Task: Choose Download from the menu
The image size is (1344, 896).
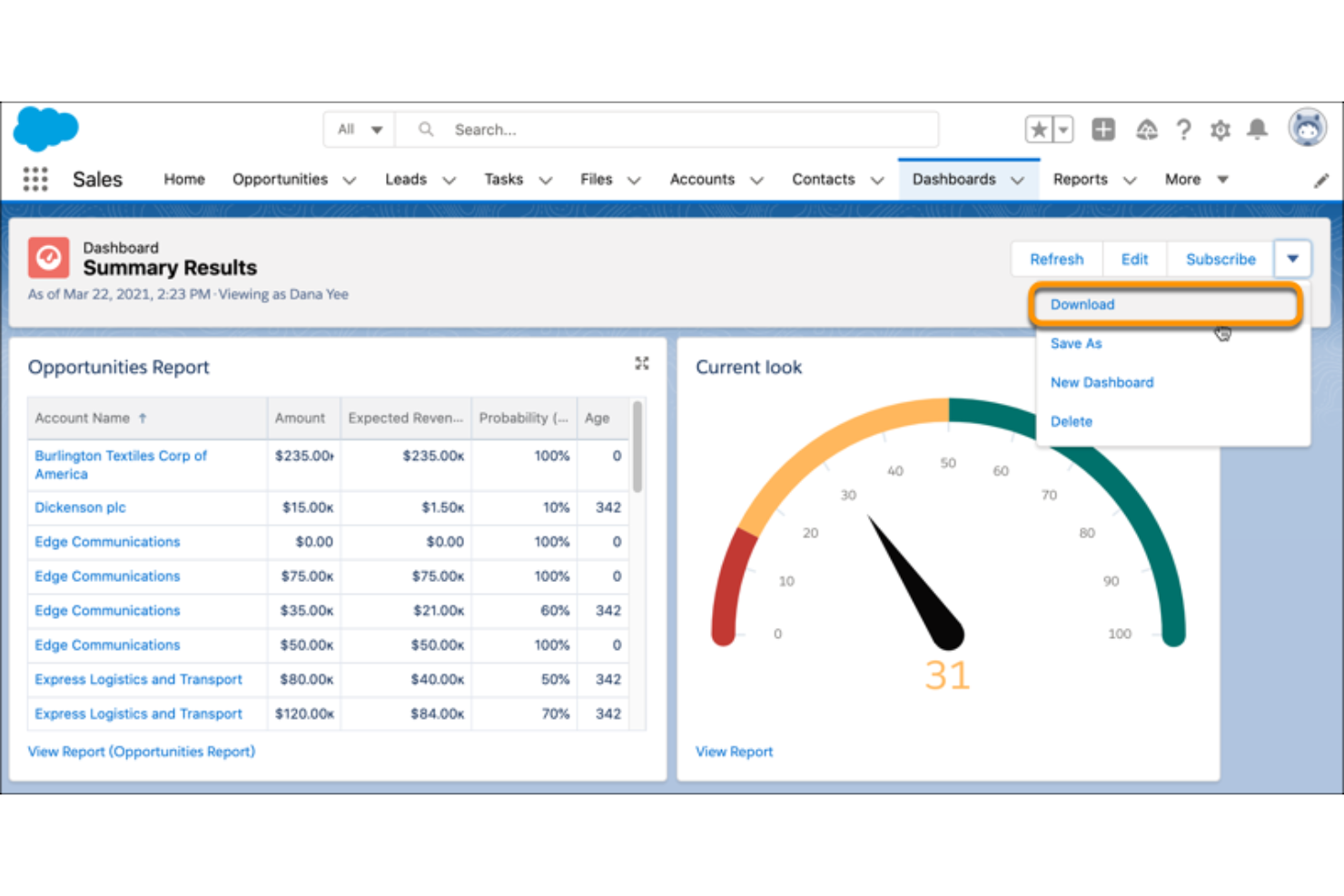Action: click(1166, 305)
